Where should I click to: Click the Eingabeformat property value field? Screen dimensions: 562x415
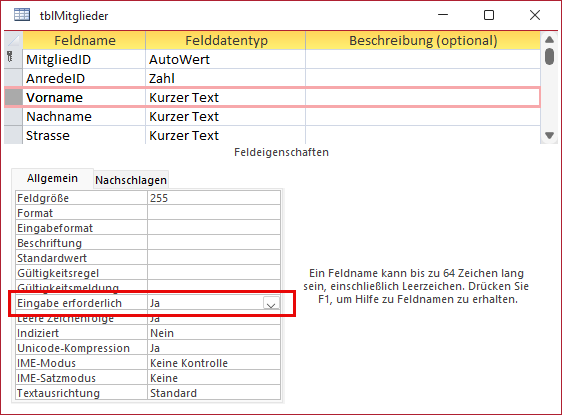pos(214,228)
